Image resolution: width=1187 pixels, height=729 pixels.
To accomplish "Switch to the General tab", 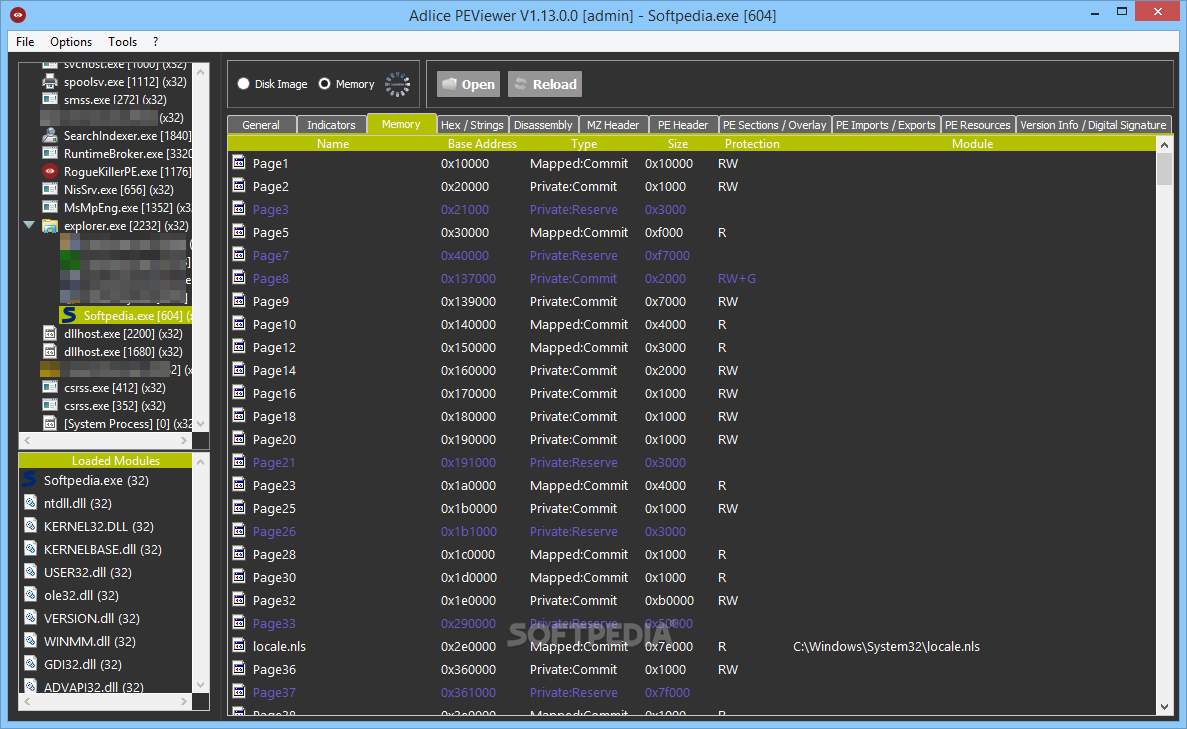I will (261, 125).
